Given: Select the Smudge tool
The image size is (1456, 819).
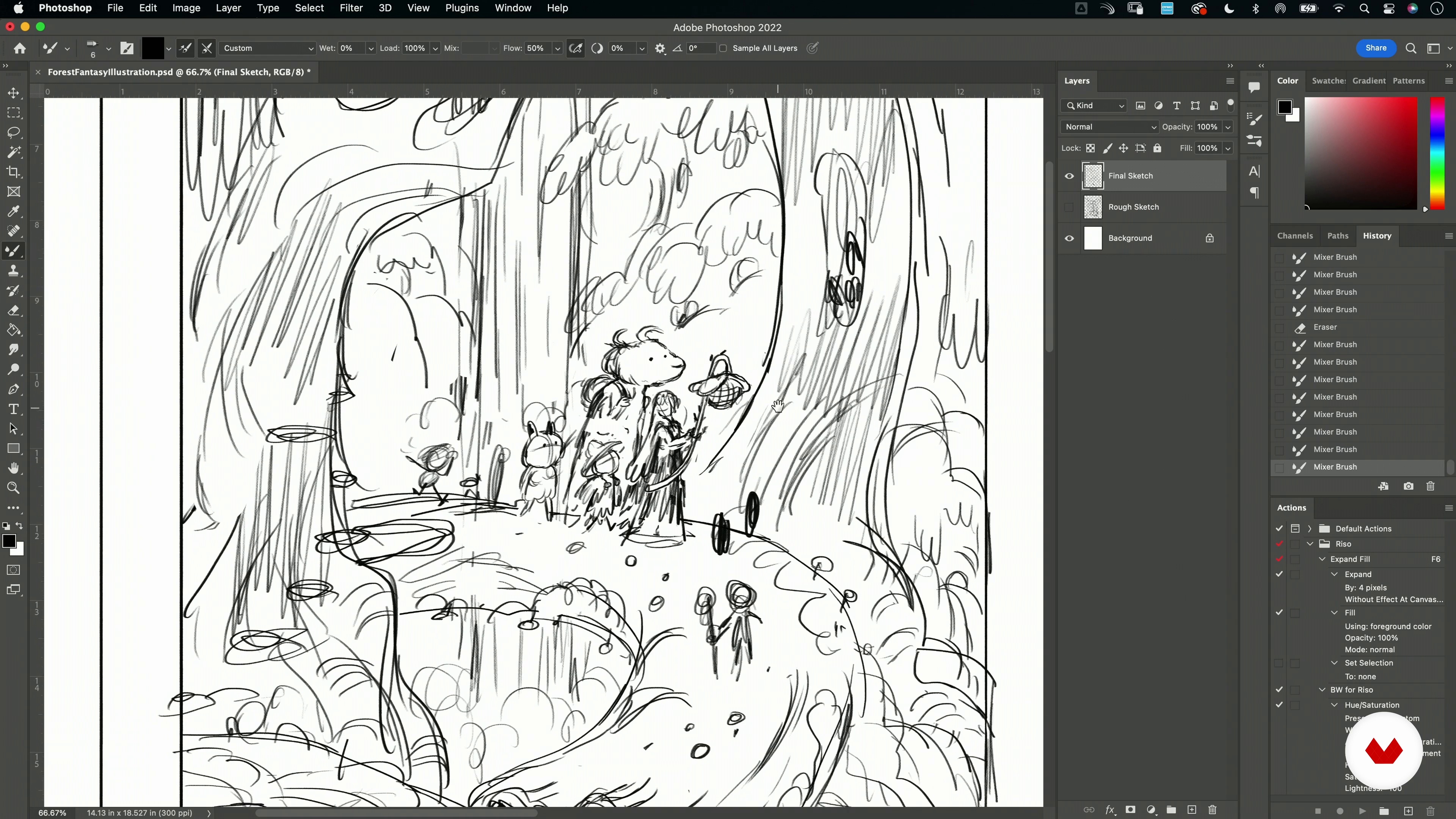Looking at the screenshot, I should pyautogui.click(x=14, y=350).
